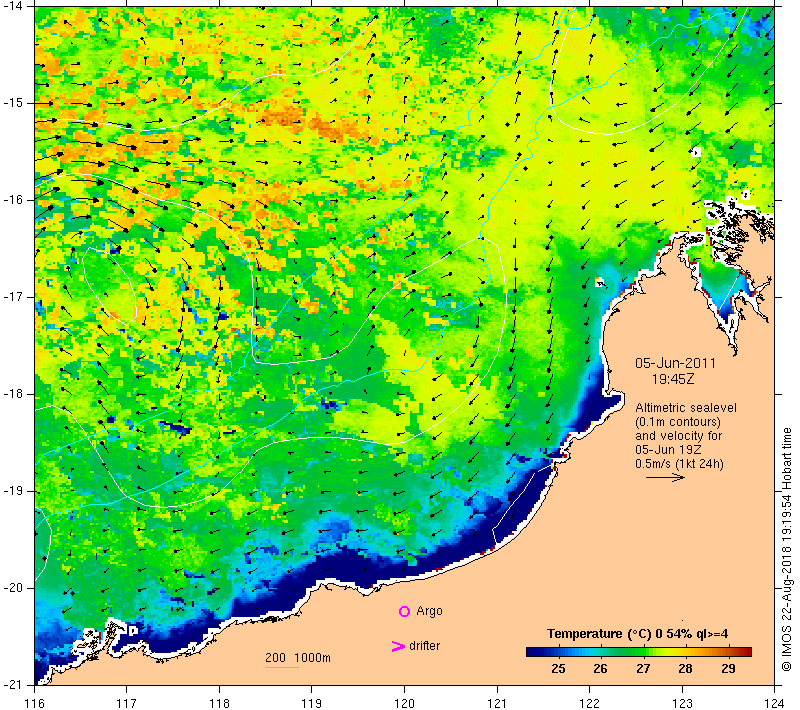Click the longitude axis label 124
The width and height of the screenshot is (800, 710).
(x=774, y=703)
